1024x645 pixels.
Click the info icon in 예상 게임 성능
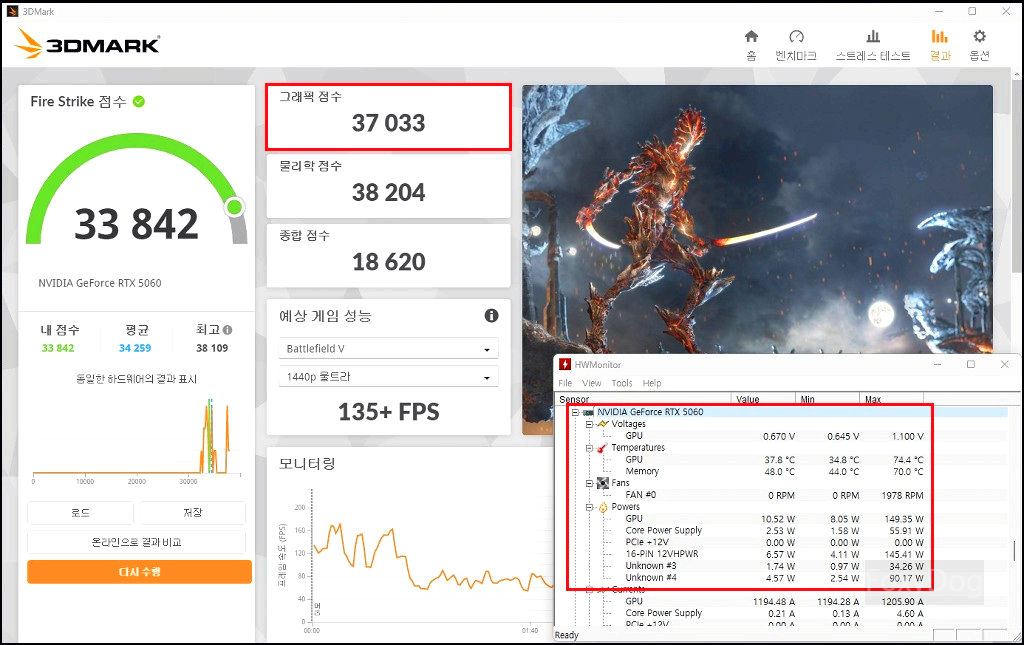[491, 316]
